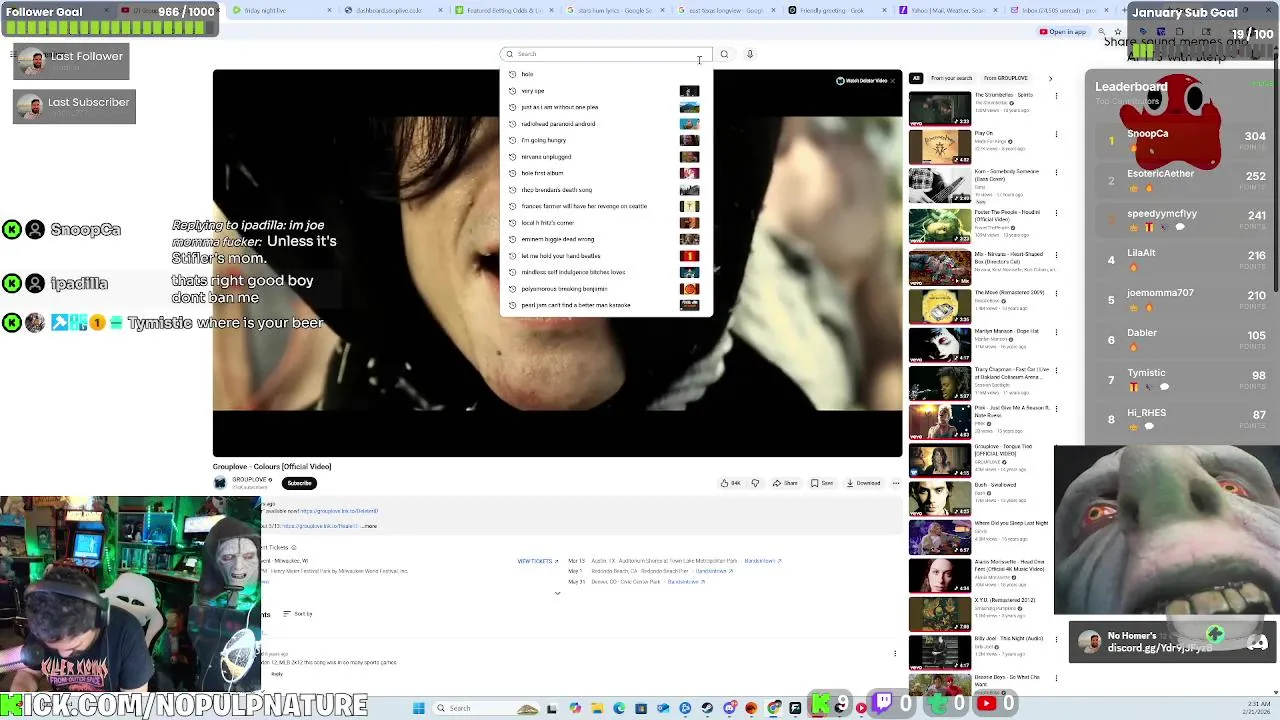Select 'polyamorous breaking benjamin' suggestion

pos(605,289)
